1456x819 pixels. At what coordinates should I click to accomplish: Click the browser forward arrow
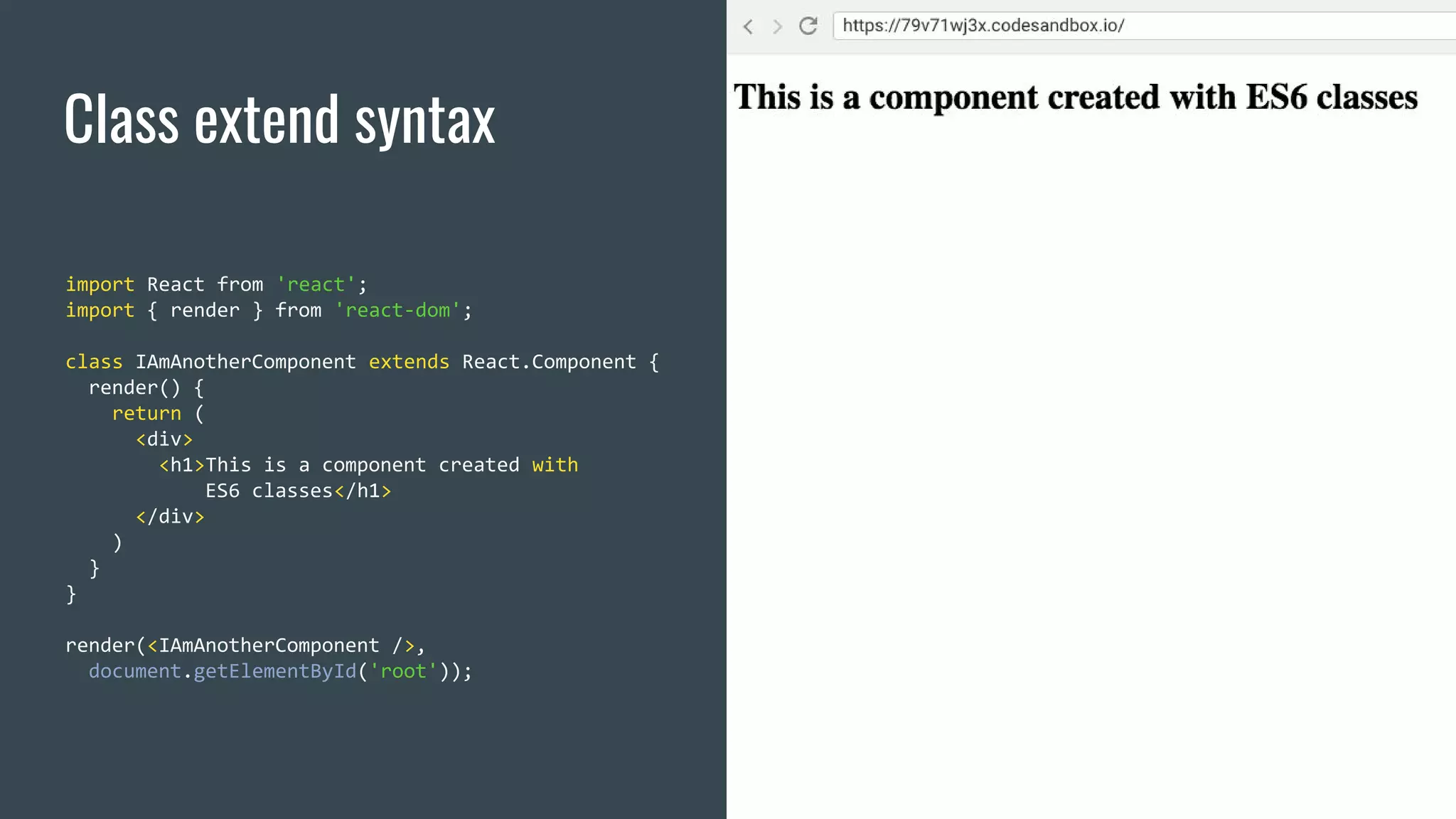point(777,26)
